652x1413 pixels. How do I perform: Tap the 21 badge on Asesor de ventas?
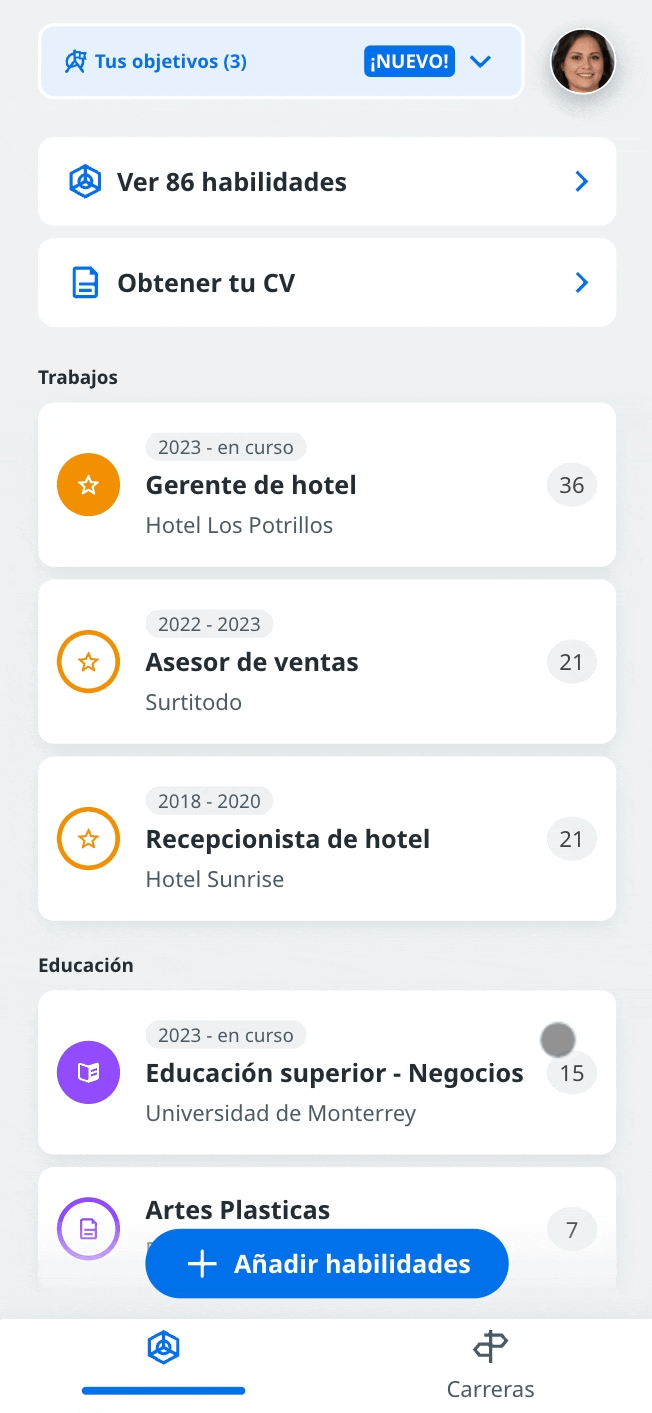[x=572, y=662]
